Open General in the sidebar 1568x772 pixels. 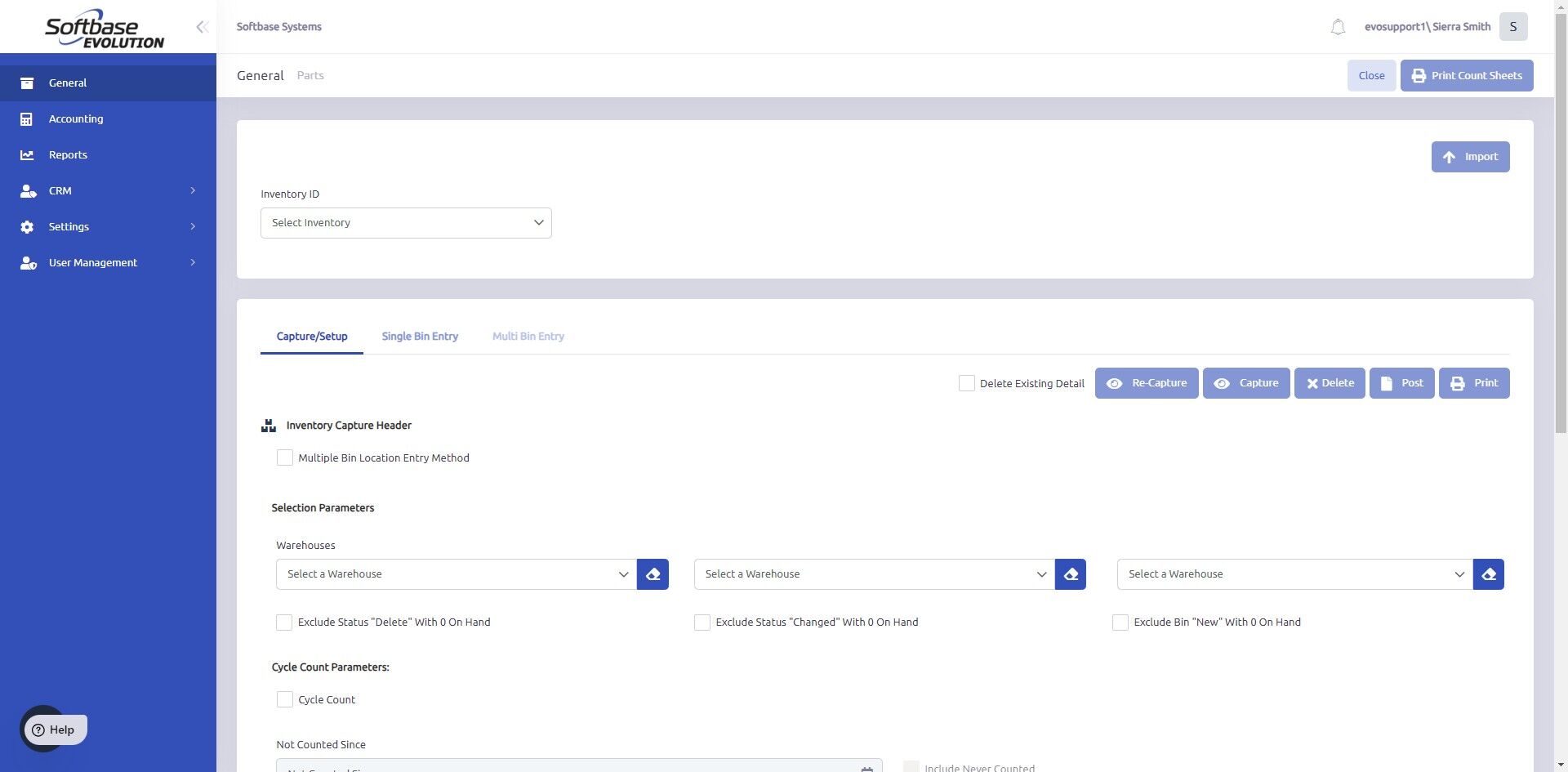[108, 83]
